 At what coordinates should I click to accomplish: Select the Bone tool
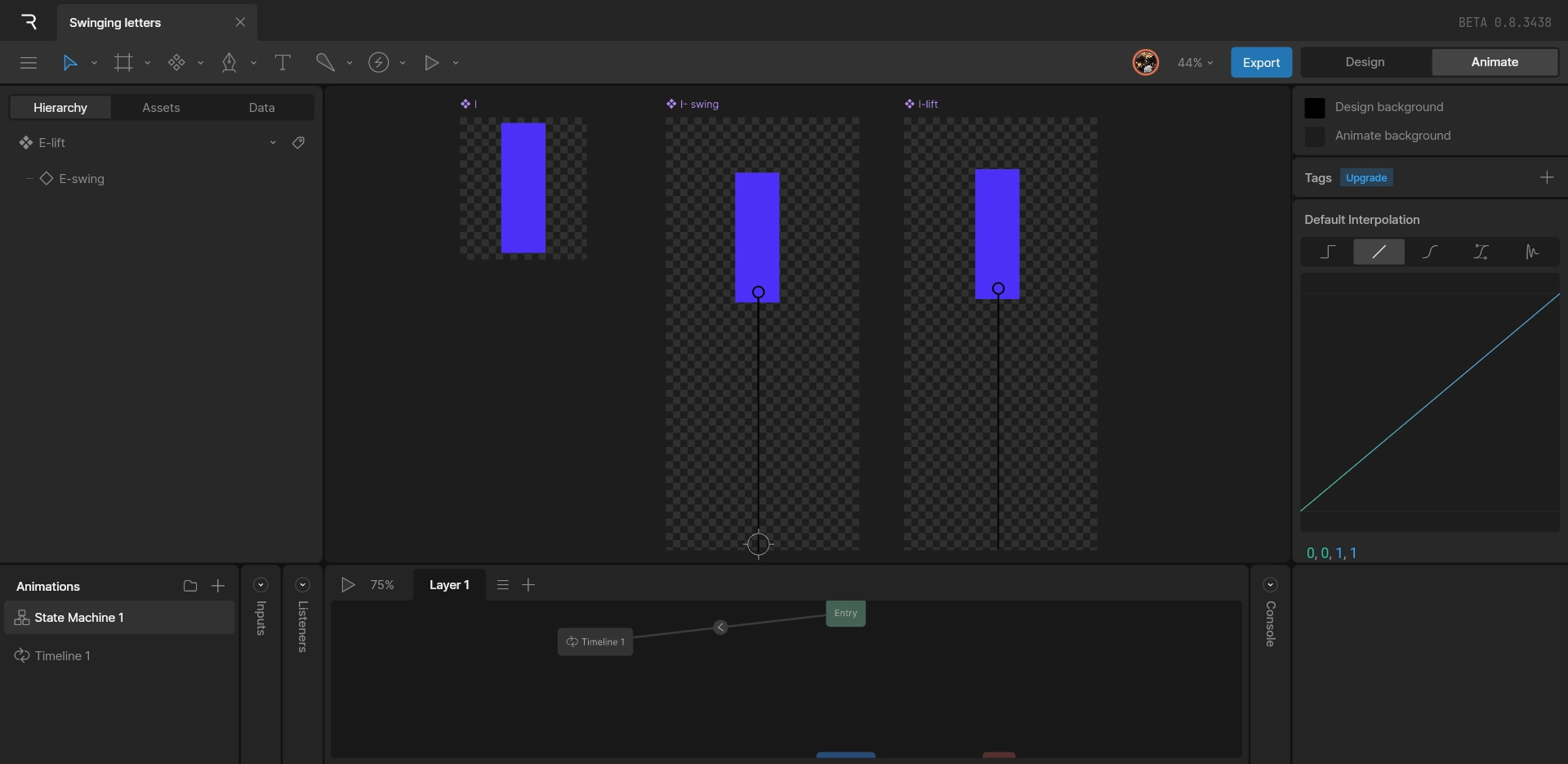point(325,63)
